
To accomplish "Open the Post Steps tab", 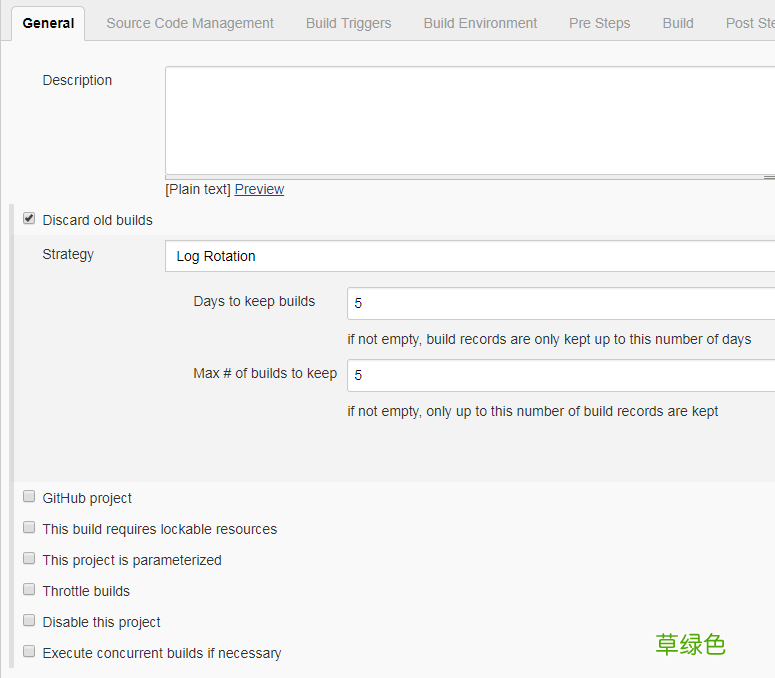I will [x=750, y=23].
